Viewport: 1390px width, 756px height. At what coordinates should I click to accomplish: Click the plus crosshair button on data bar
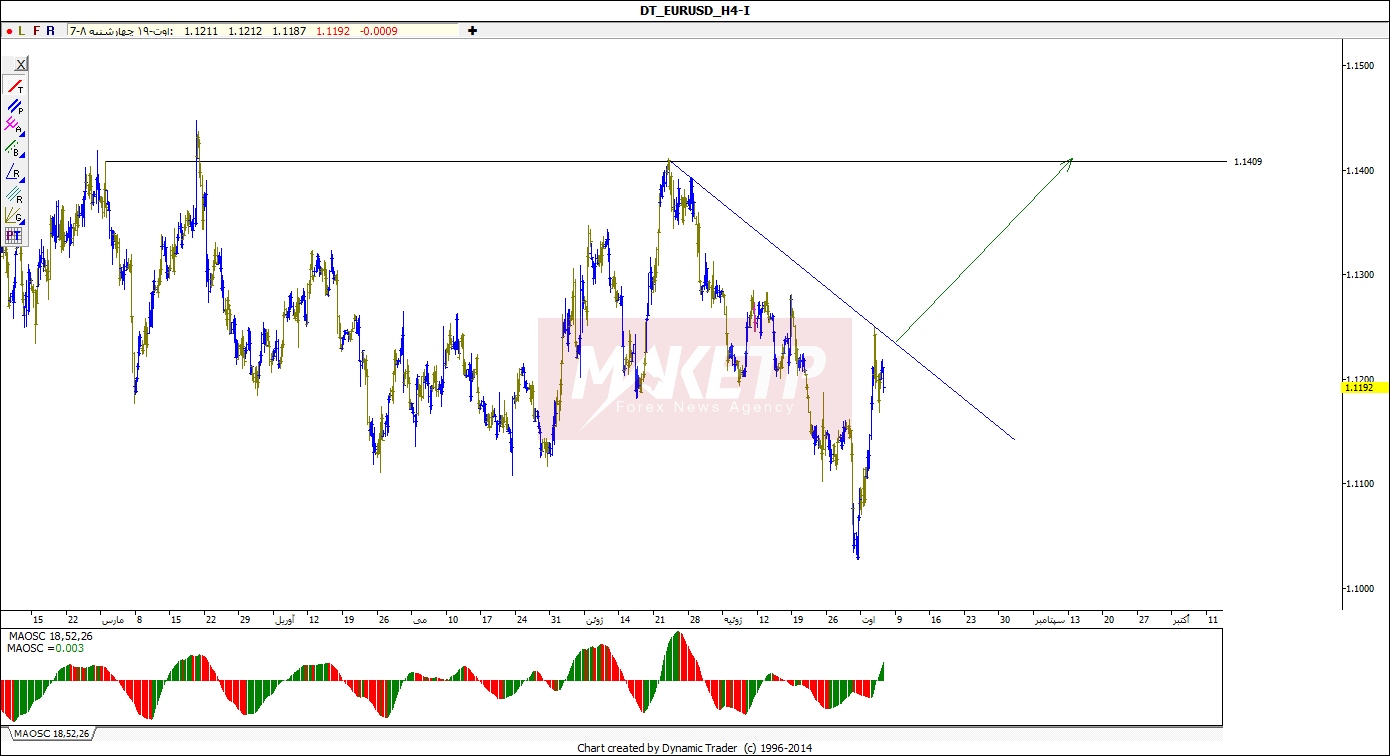pos(472,31)
